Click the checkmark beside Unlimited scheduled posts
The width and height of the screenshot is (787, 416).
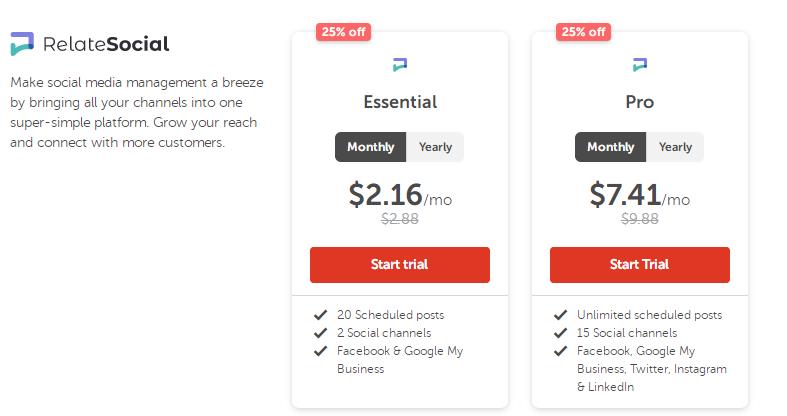tap(560, 315)
